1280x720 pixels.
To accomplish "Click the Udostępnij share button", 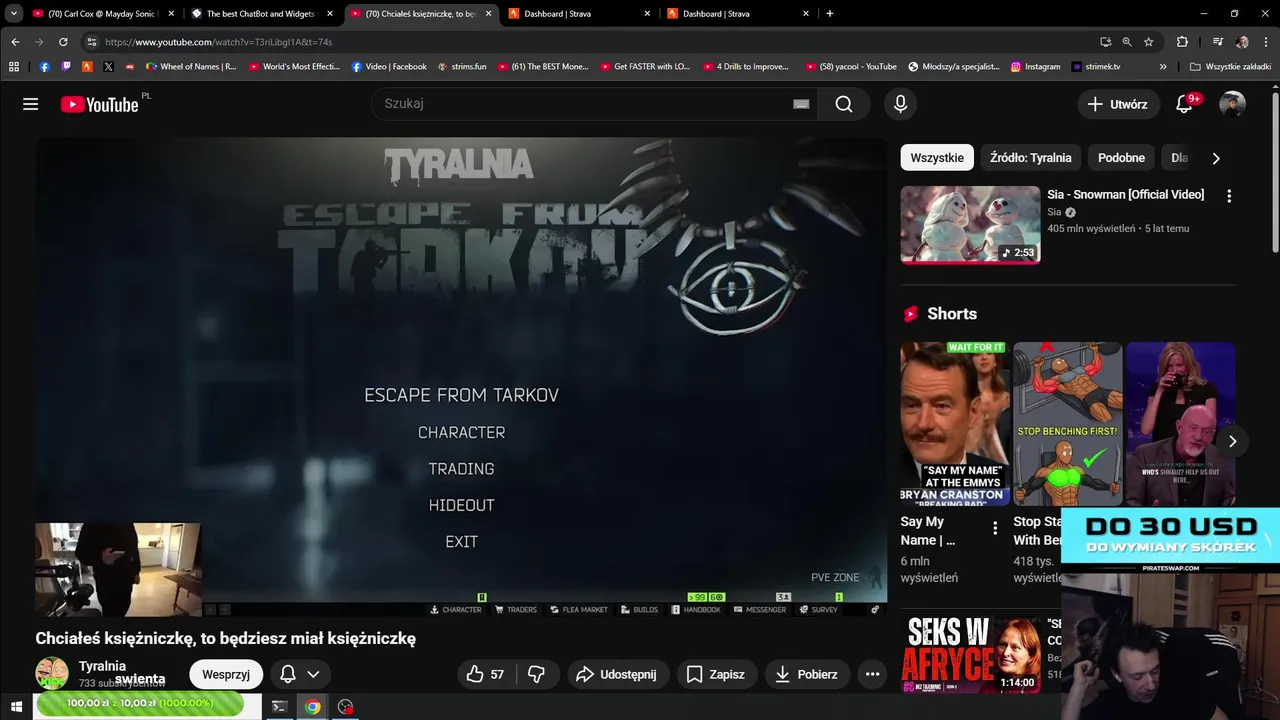I will click(x=616, y=675).
